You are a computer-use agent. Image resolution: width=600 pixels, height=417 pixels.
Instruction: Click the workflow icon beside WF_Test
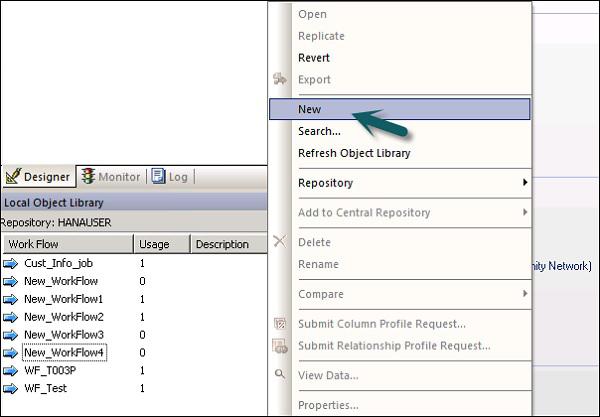coord(11,389)
